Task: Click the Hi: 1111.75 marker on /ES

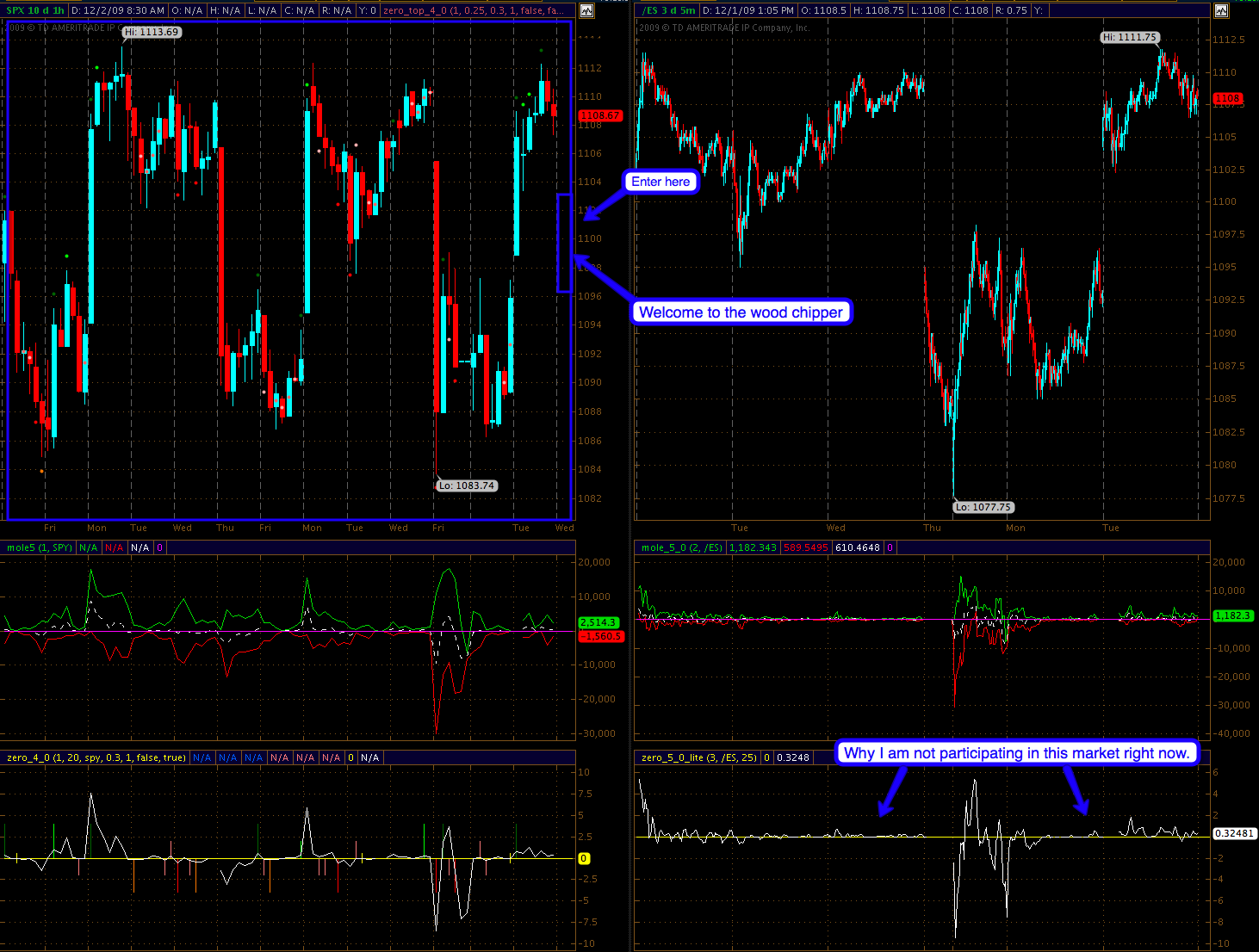Action: tap(1130, 37)
